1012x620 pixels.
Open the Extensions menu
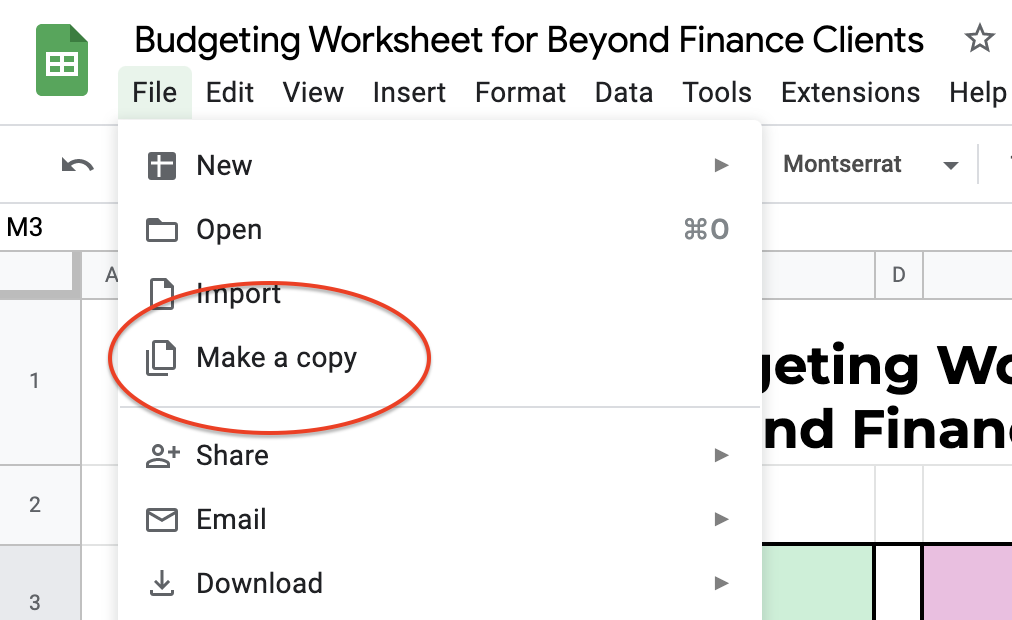coord(851,93)
